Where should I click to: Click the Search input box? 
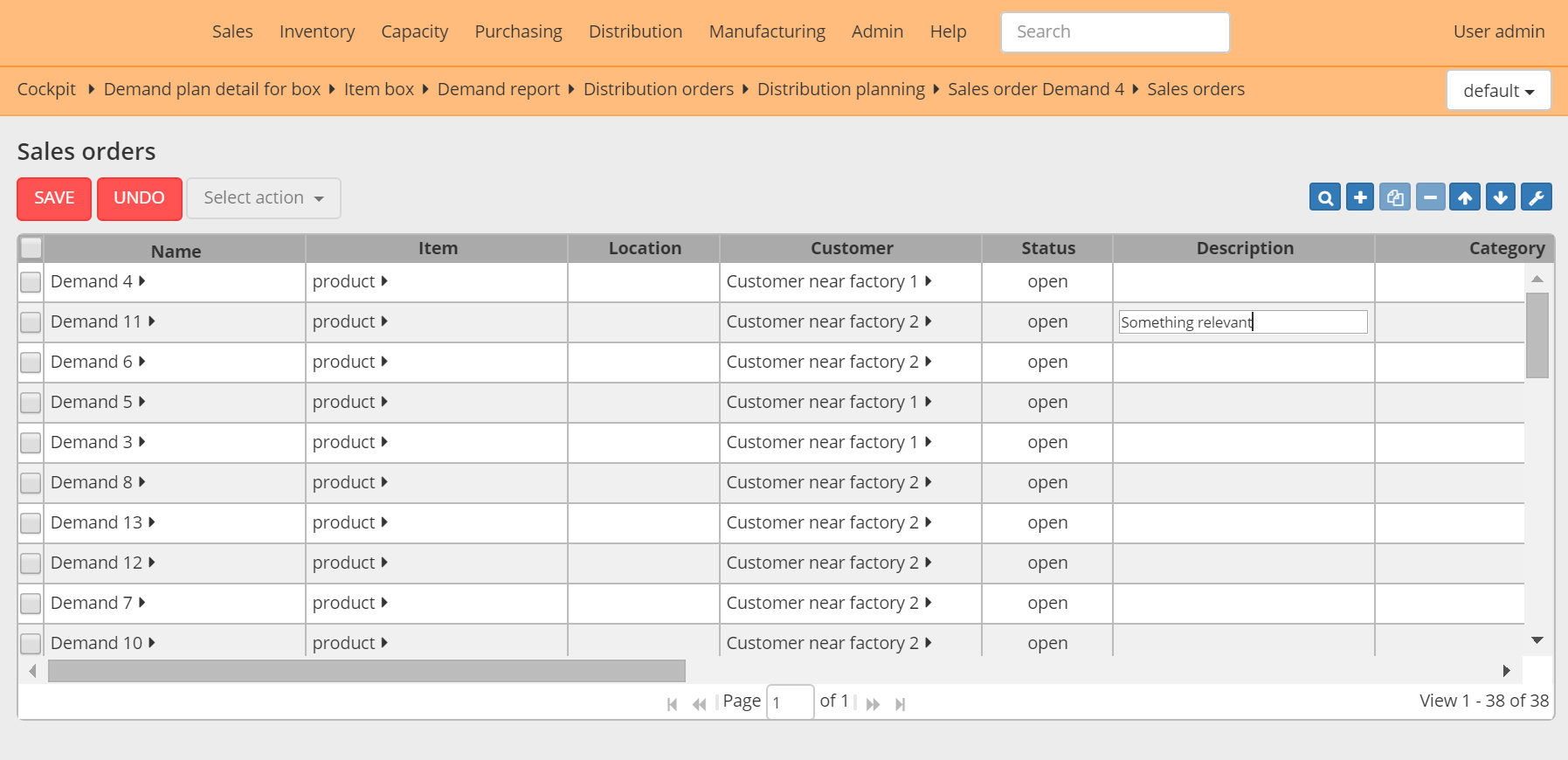(x=1115, y=32)
